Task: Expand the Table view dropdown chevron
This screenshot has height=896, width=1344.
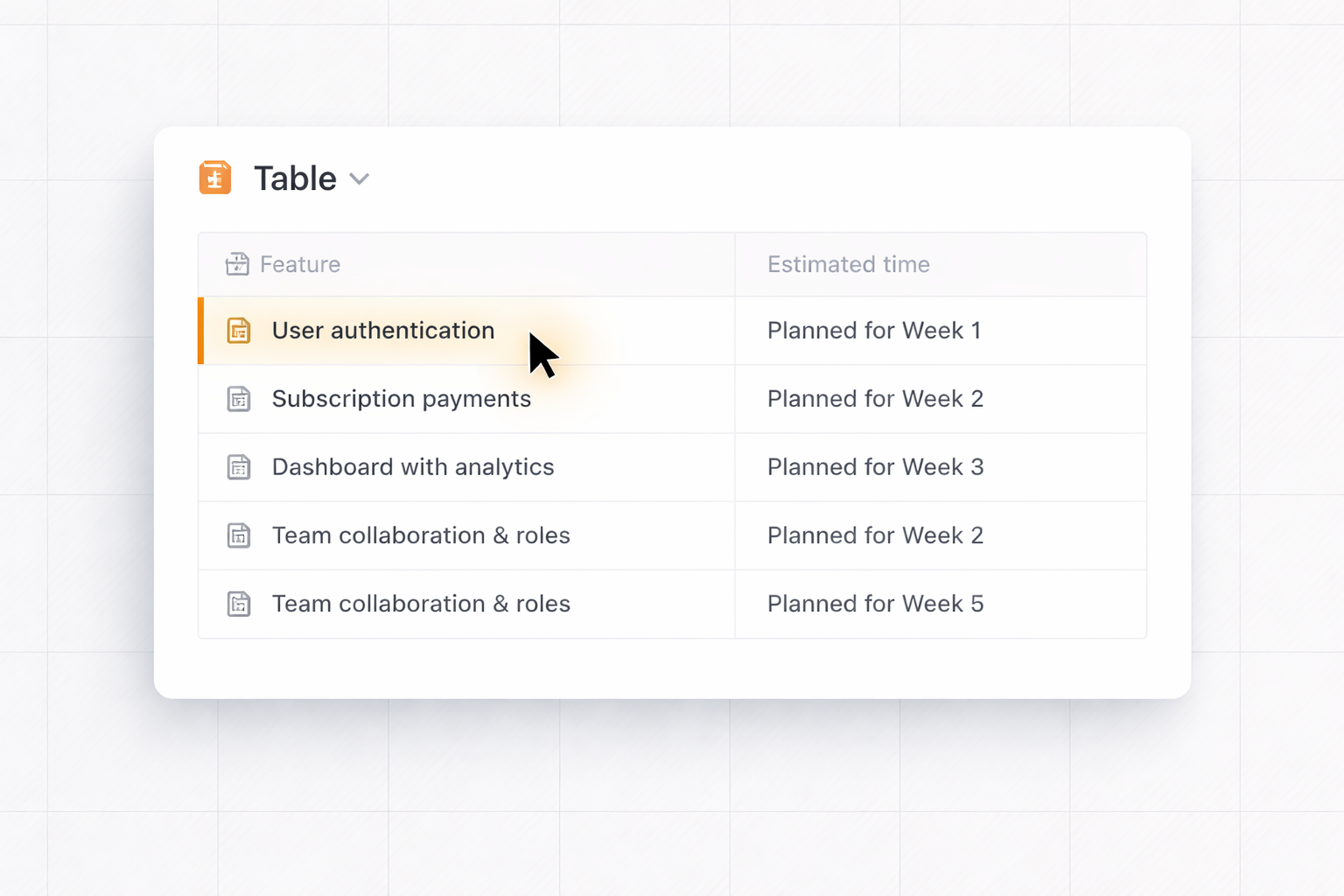Action: (359, 179)
